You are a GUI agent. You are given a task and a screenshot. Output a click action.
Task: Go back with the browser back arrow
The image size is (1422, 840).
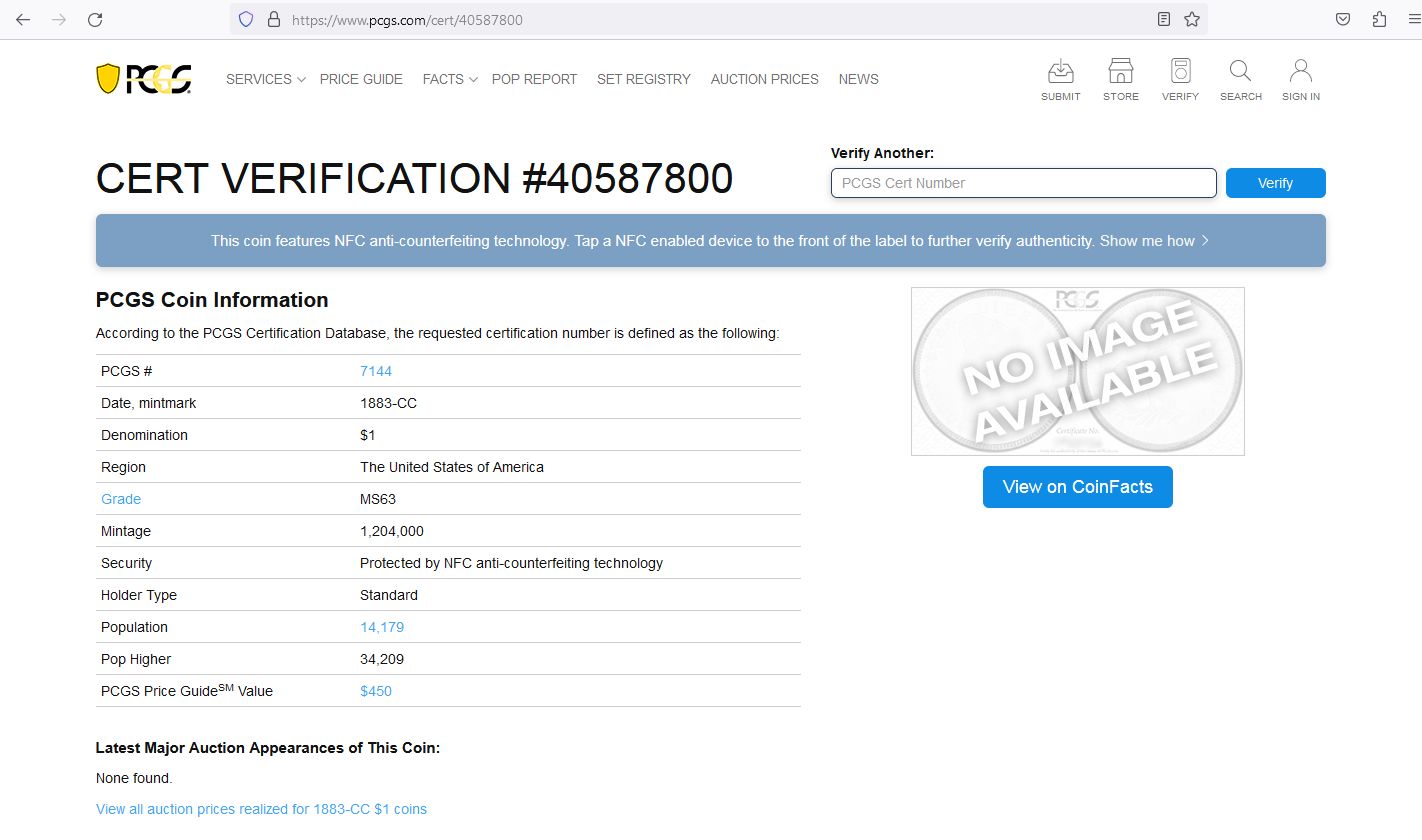[23, 19]
